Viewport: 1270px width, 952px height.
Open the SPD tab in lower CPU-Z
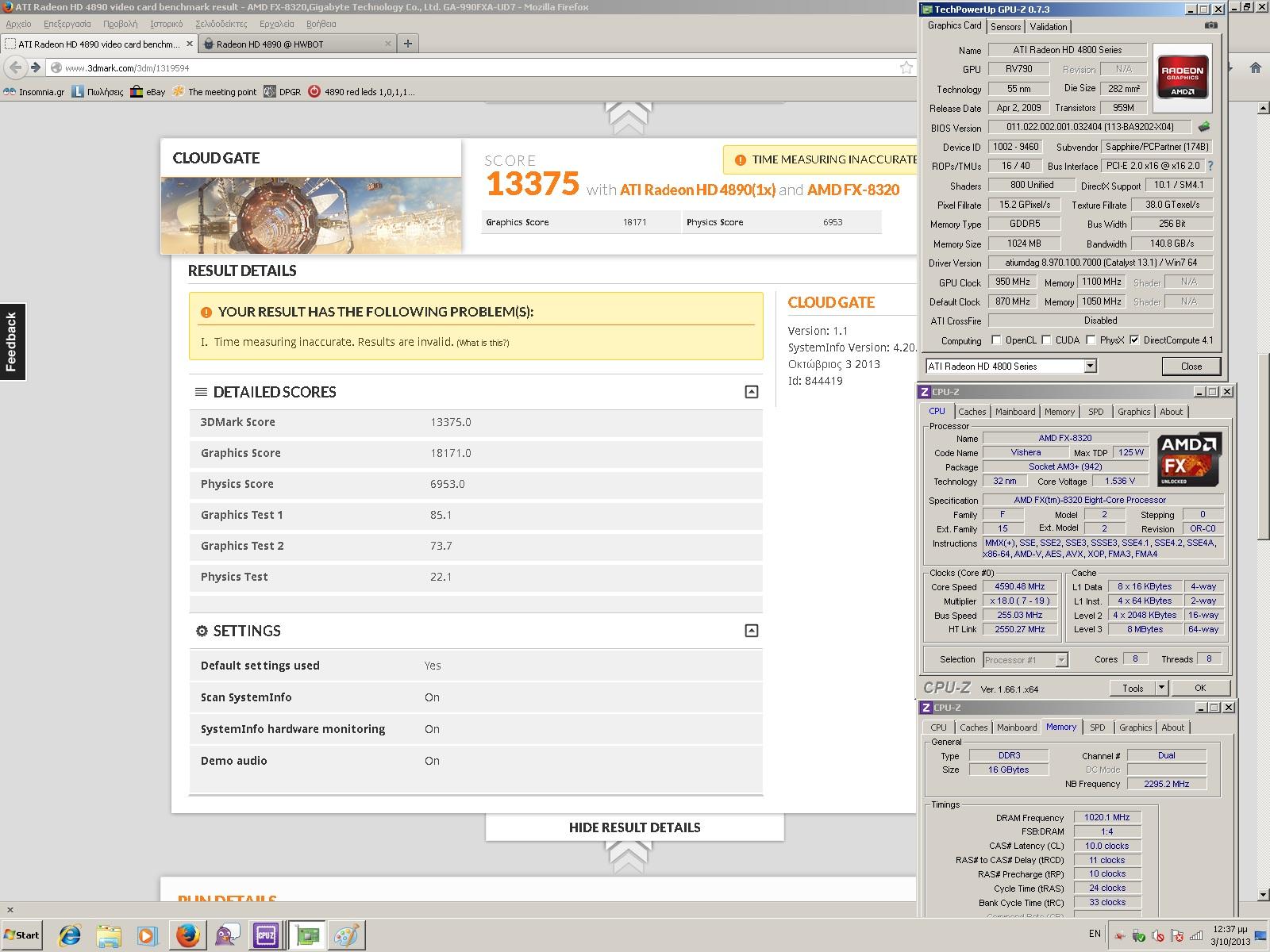[x=1097, y=727]
